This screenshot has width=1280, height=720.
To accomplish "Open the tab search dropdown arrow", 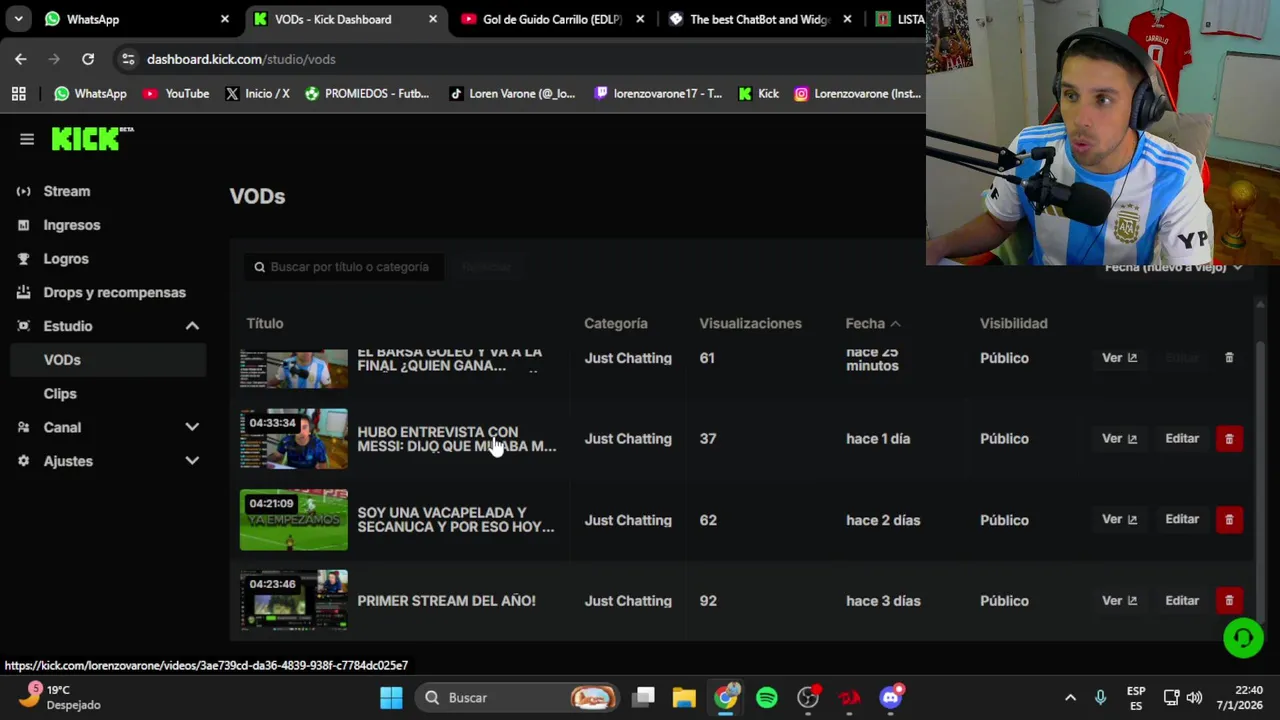I will [18, 19].
